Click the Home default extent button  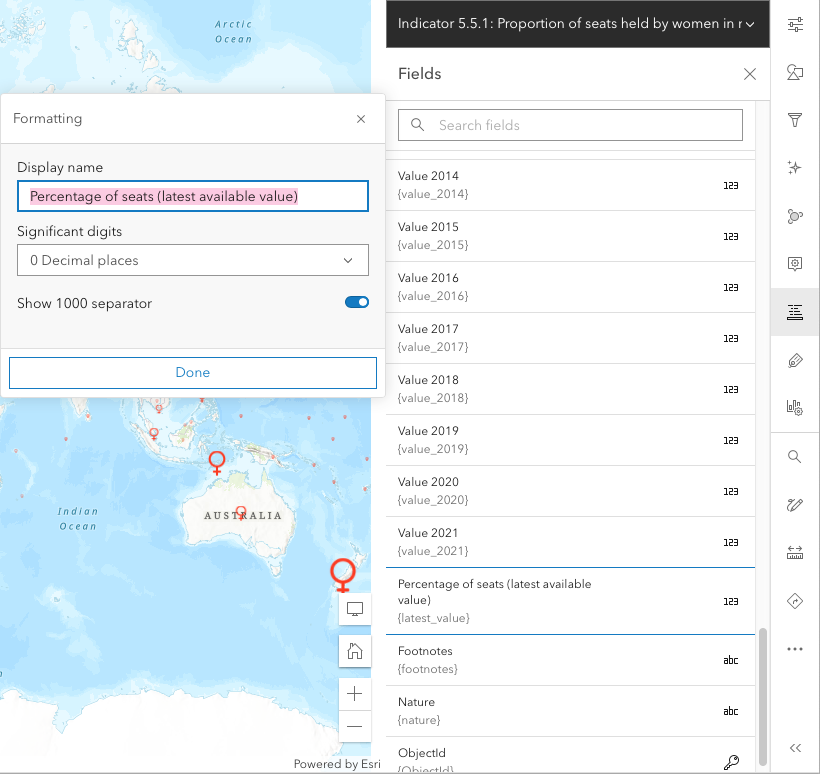[355, 652]
